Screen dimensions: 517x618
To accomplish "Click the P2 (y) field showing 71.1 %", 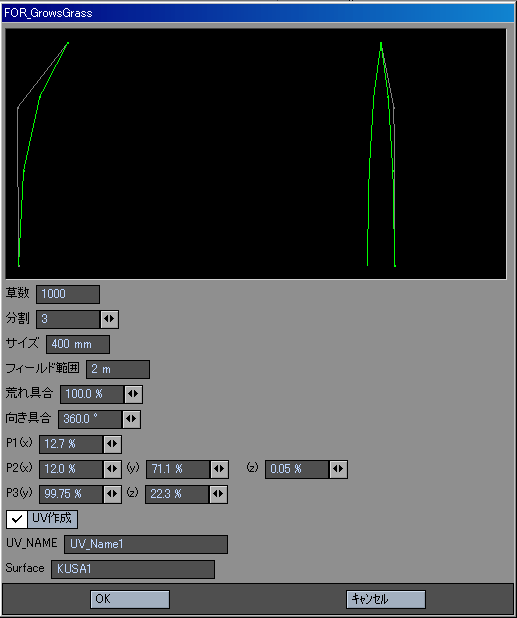I will pos(178,469).
